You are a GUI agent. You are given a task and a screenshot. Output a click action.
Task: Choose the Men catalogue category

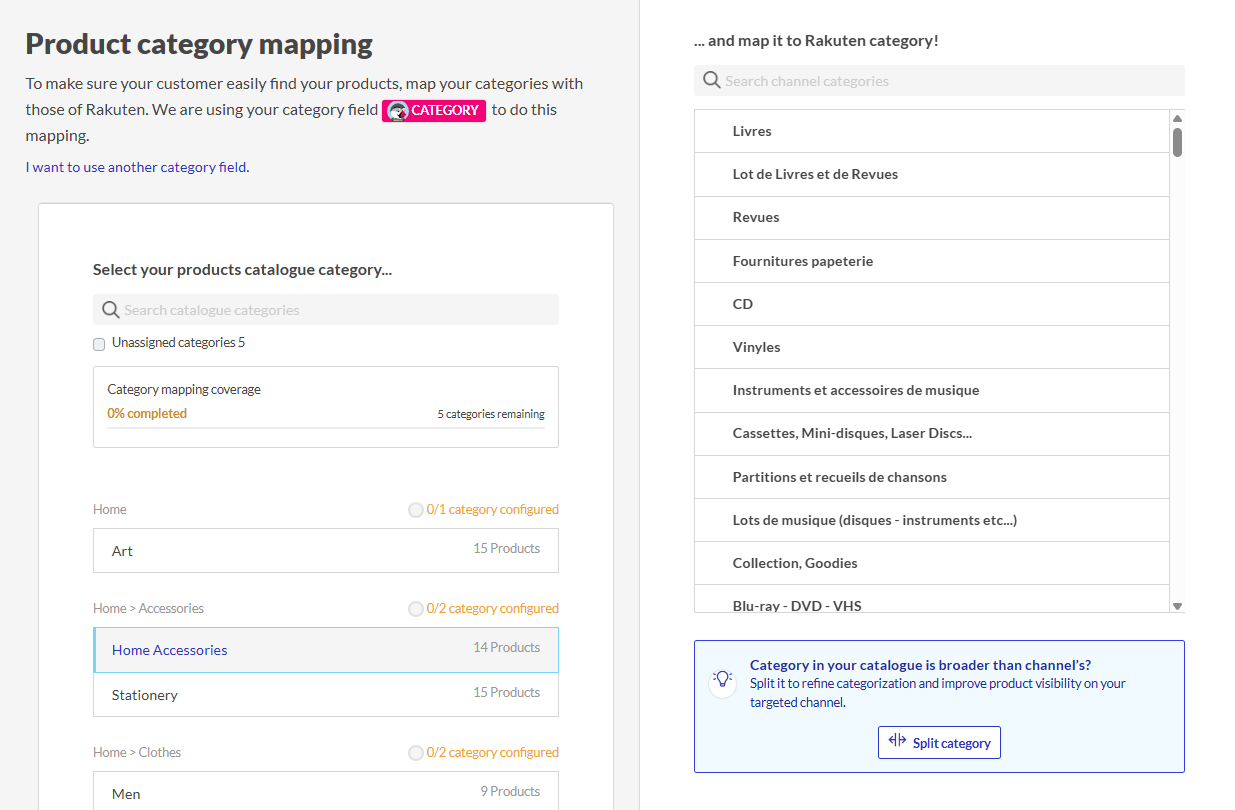click(325, 793)
